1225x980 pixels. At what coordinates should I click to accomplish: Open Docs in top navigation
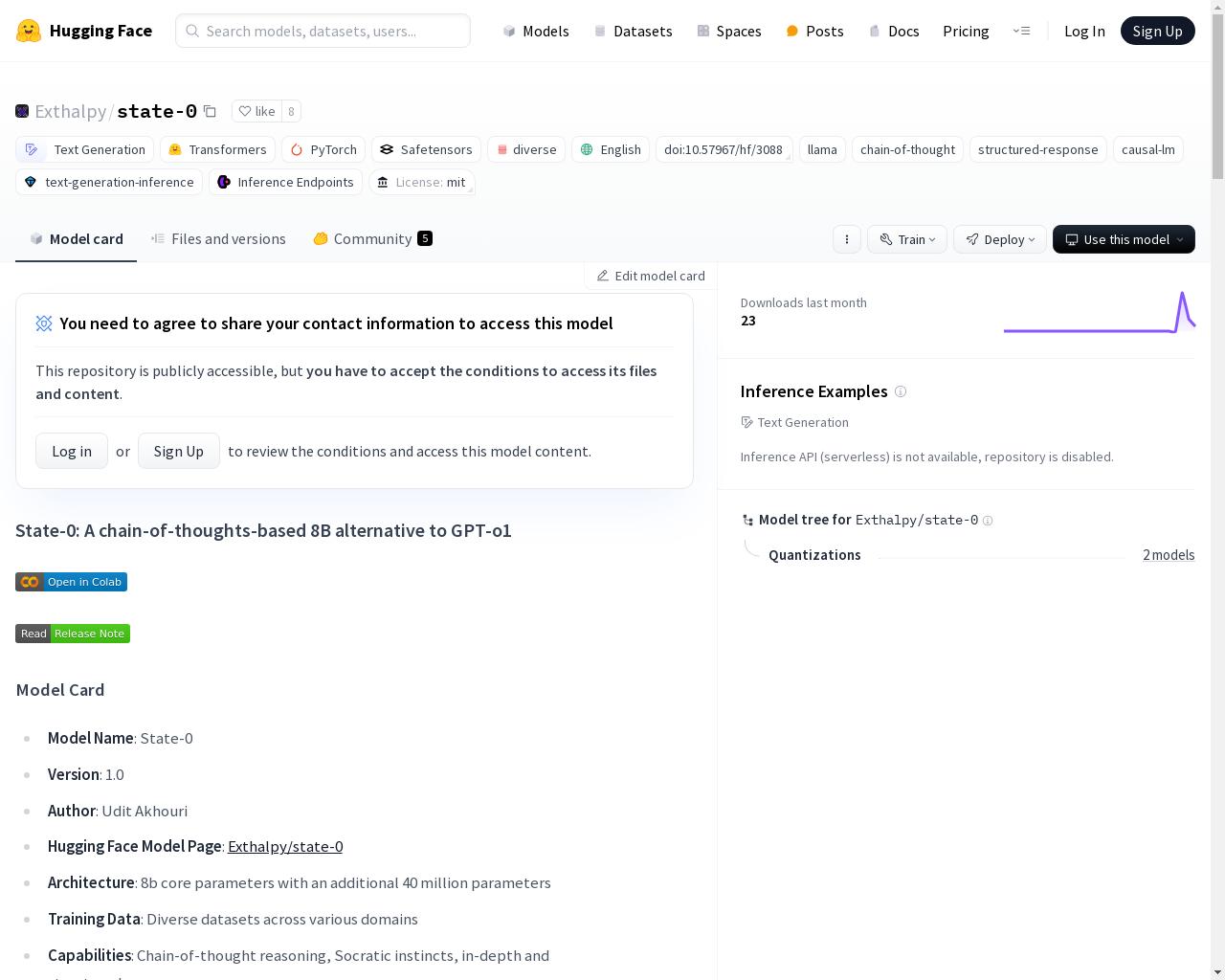(x=894, y=31)
